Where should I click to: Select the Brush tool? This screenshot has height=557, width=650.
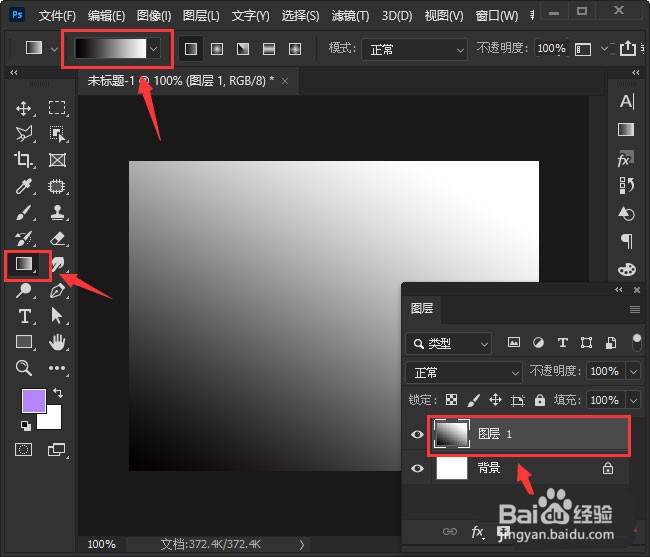(24, 213)
